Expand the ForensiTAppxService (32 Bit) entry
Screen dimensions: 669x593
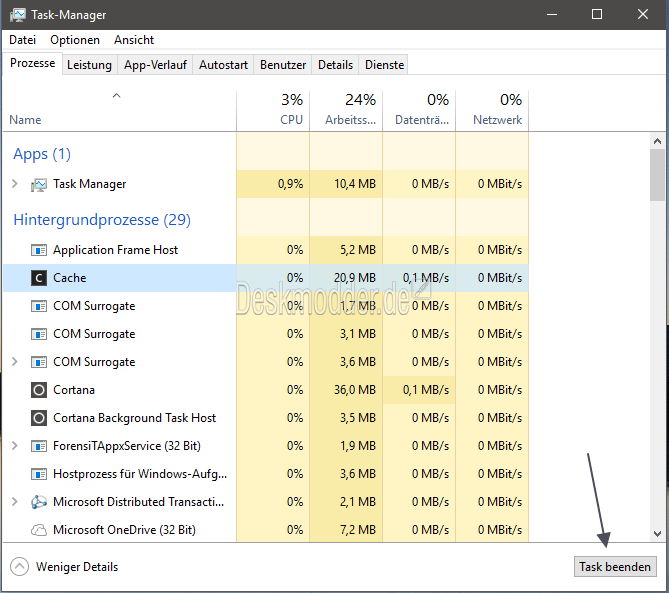(15, 446)
